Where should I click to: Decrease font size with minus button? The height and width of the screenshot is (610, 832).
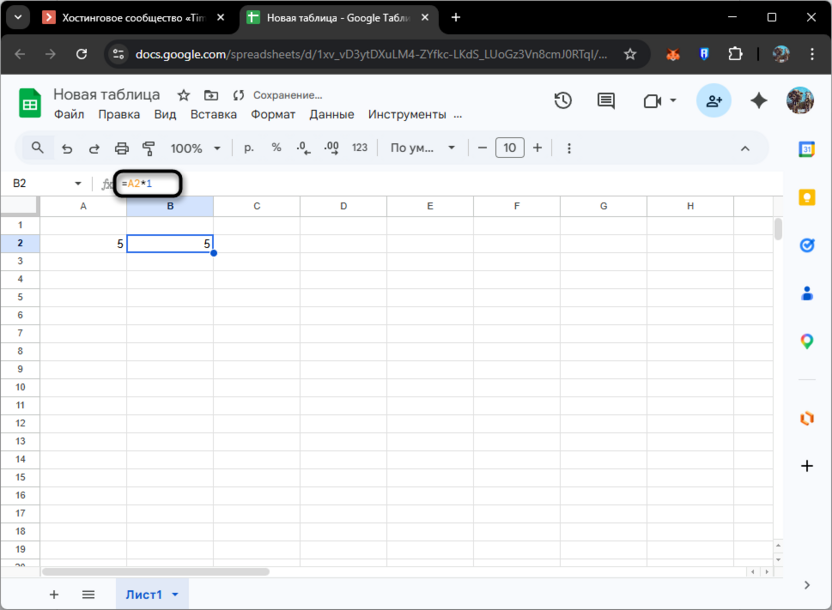pyautogui.click(x=482, y=148)
